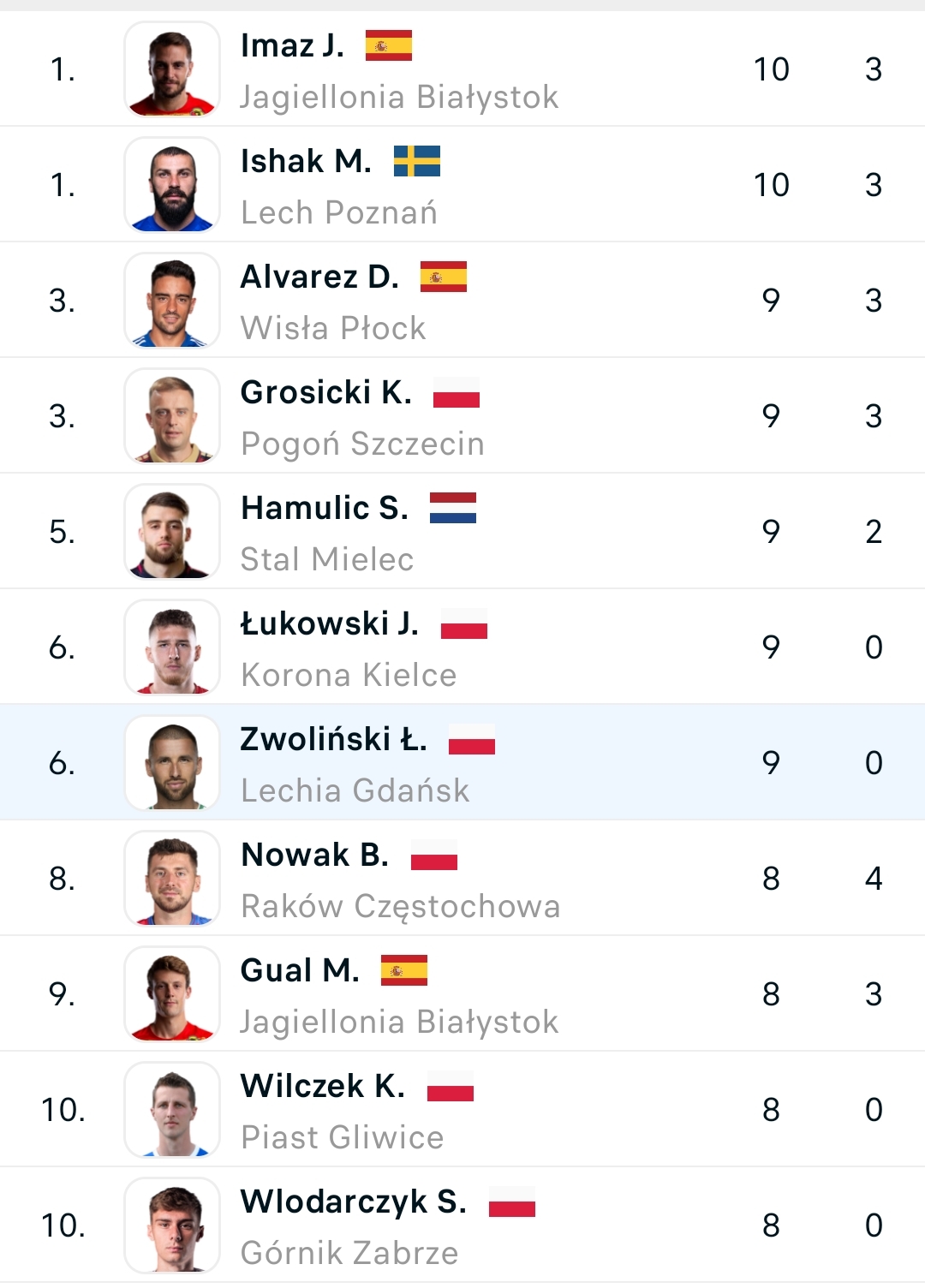925x1288 pixels.
Task: Tap the Spain flag beside Alvarez D.
Action: pyautogui.click(x=443, y=277)
